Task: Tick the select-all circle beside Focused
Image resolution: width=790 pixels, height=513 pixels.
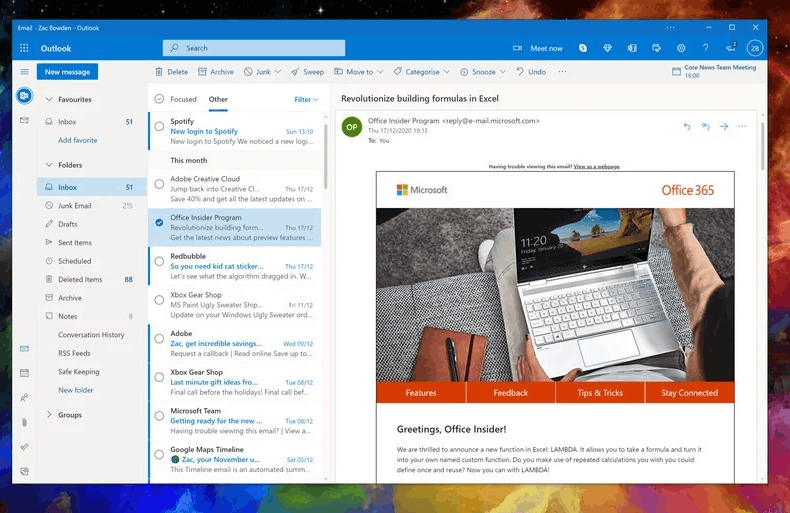Action: coord(159,99)
